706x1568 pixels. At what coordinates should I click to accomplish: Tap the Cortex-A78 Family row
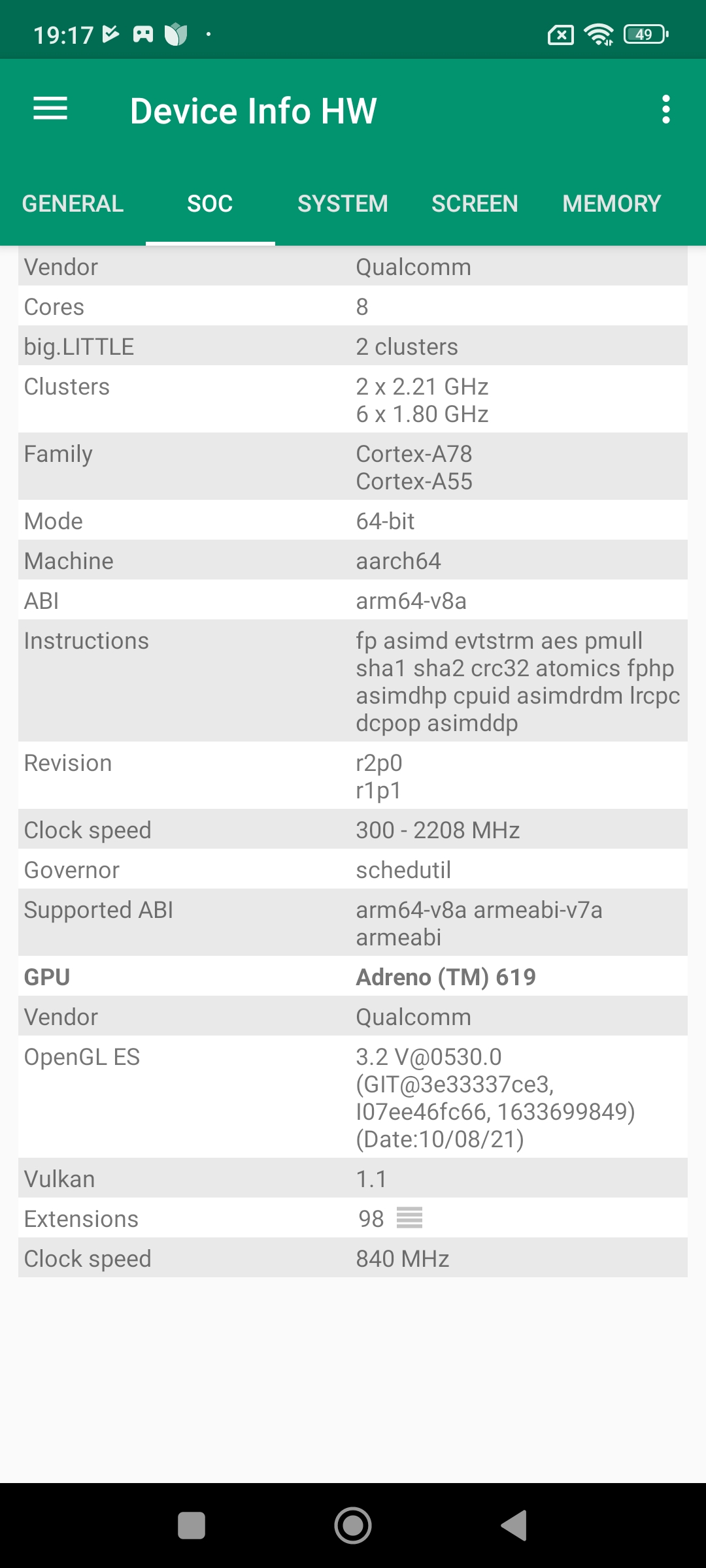pyautogui.click(x=353, y=467)
